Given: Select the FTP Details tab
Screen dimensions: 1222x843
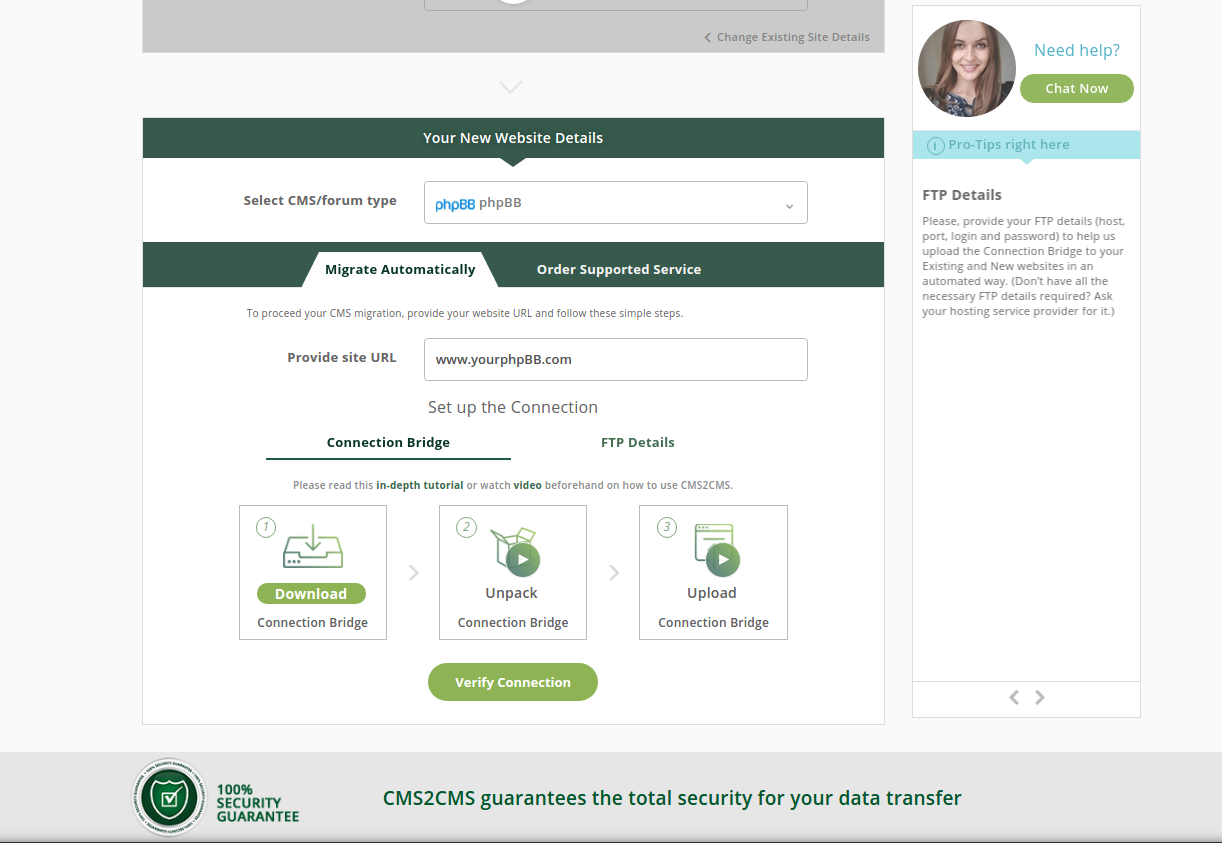Looking at the screenshot, I should [638, 443].
